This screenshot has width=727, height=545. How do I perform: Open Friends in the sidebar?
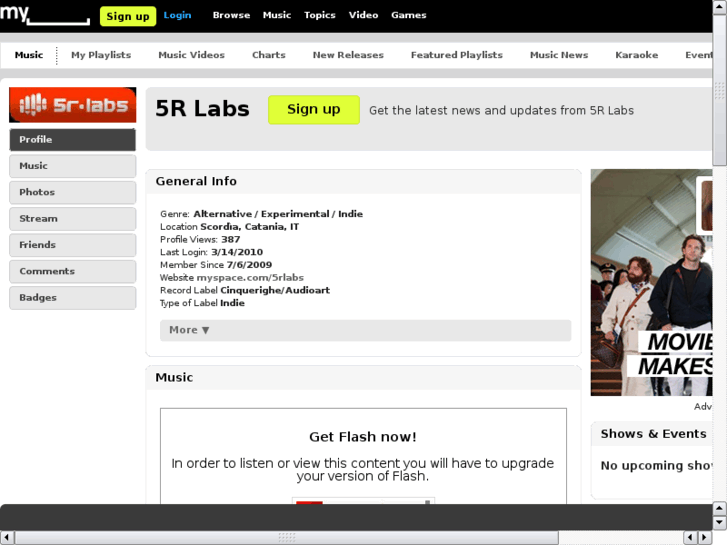(73, 245)
